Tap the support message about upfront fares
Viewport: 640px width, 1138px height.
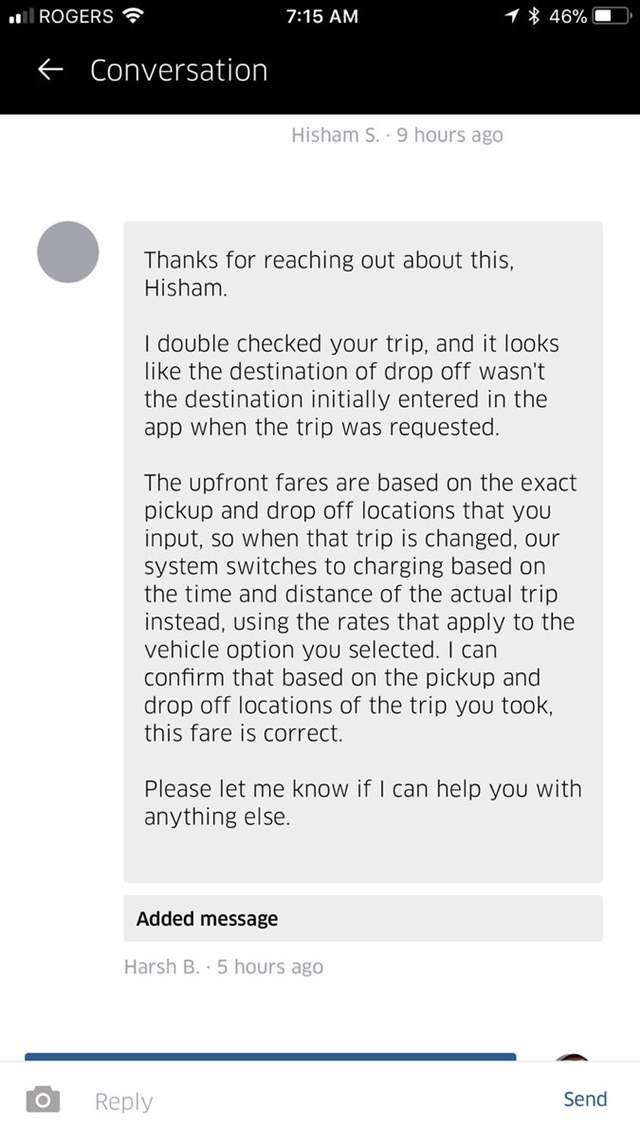tap(363, 552)
